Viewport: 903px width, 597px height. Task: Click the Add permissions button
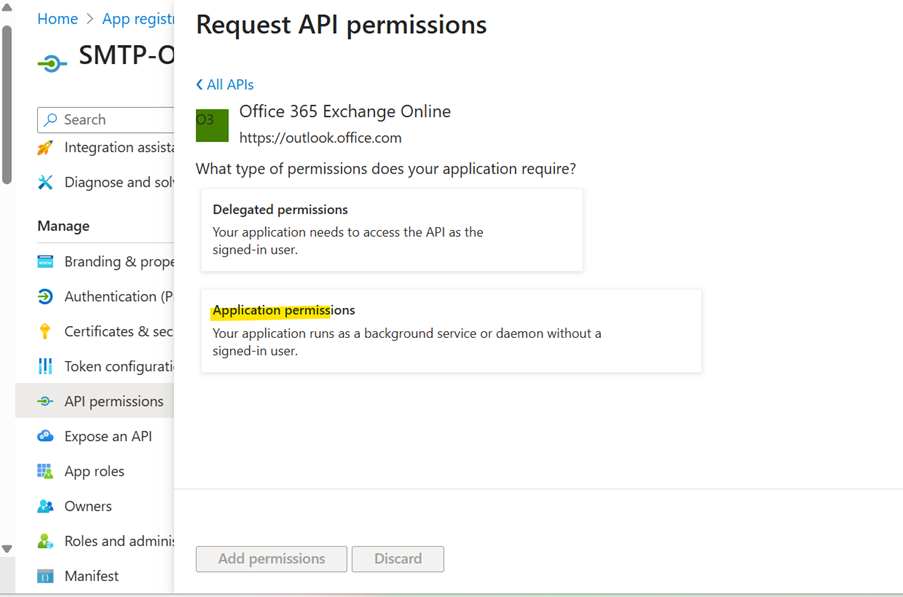(271, 558)
